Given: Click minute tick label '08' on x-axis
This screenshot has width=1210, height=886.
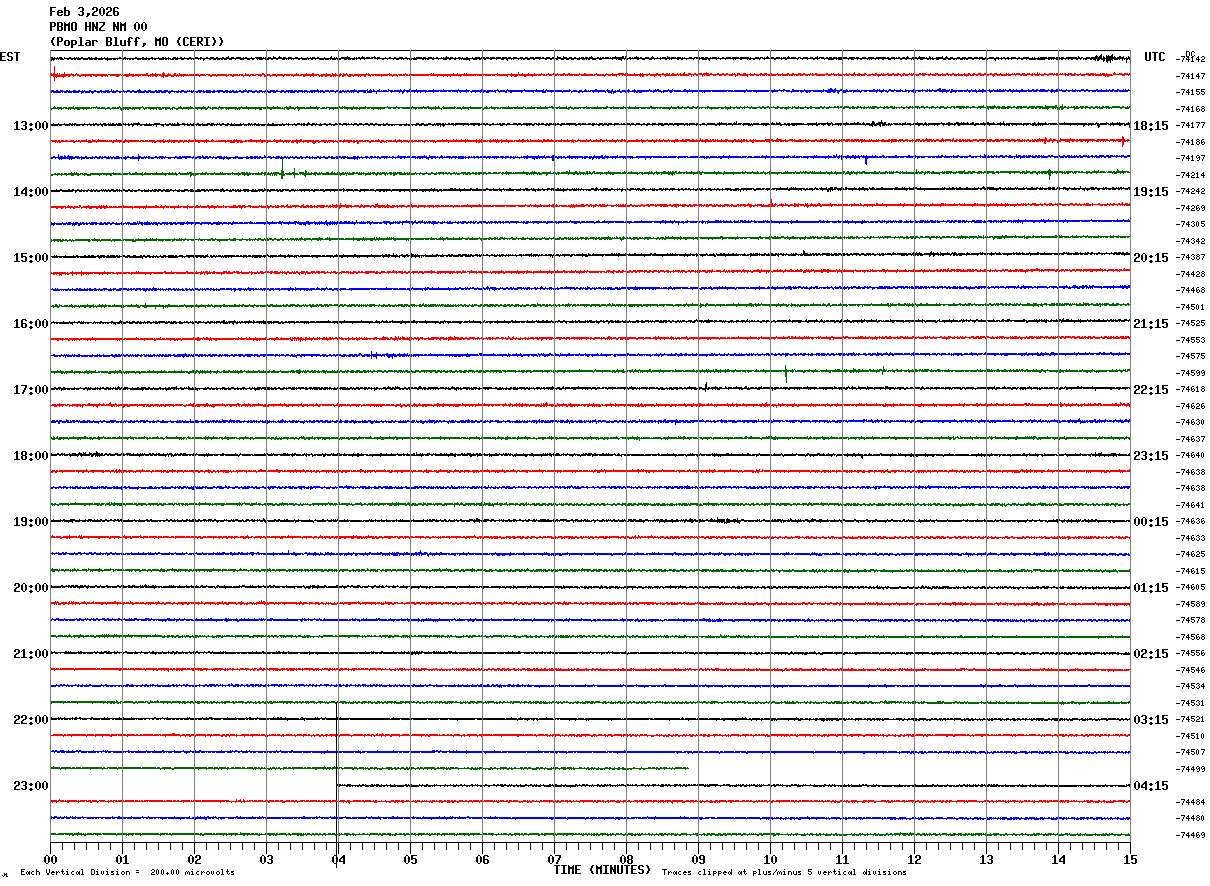Looking at the screenshot, I should point(626,859).
